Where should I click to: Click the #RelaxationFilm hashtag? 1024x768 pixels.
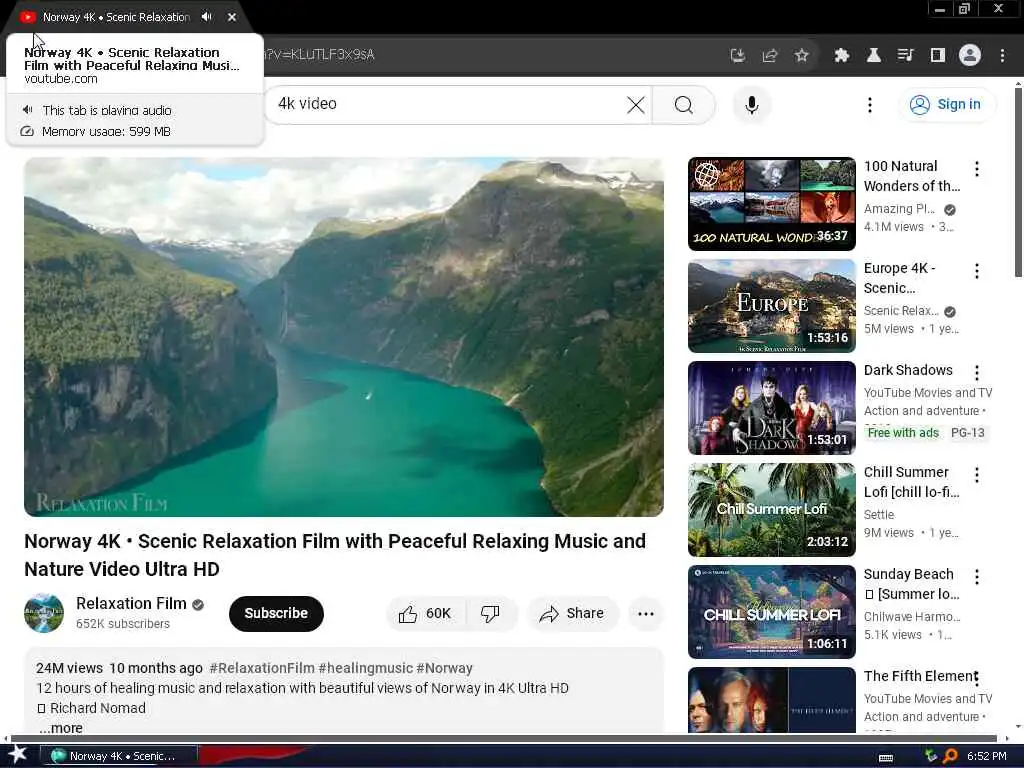pyautogui.click(x=262, y=668)
